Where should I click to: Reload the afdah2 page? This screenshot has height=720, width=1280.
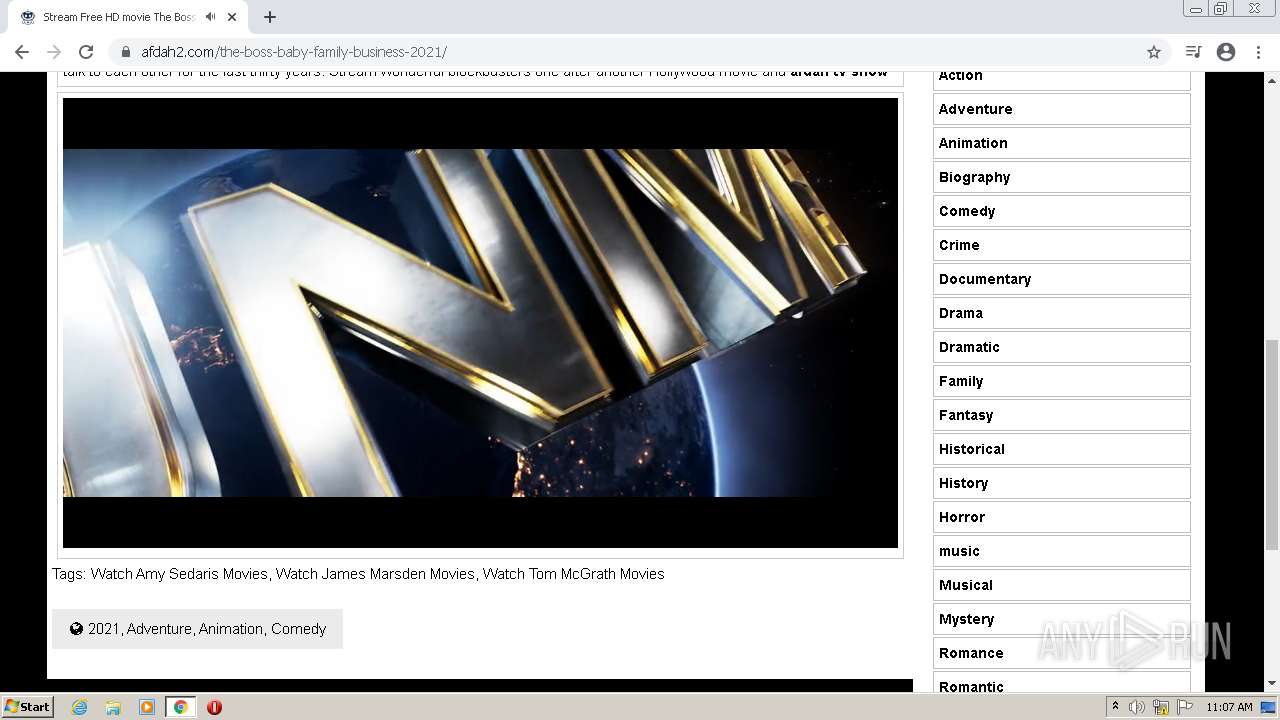point(86,52)
